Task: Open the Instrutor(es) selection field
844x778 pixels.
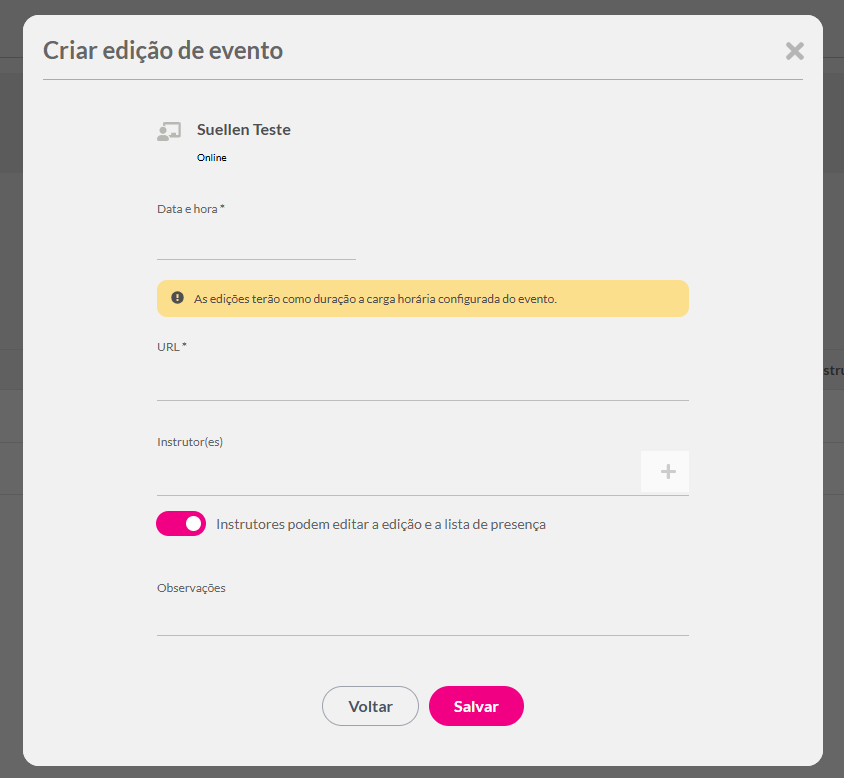Action: coord(398,474)
